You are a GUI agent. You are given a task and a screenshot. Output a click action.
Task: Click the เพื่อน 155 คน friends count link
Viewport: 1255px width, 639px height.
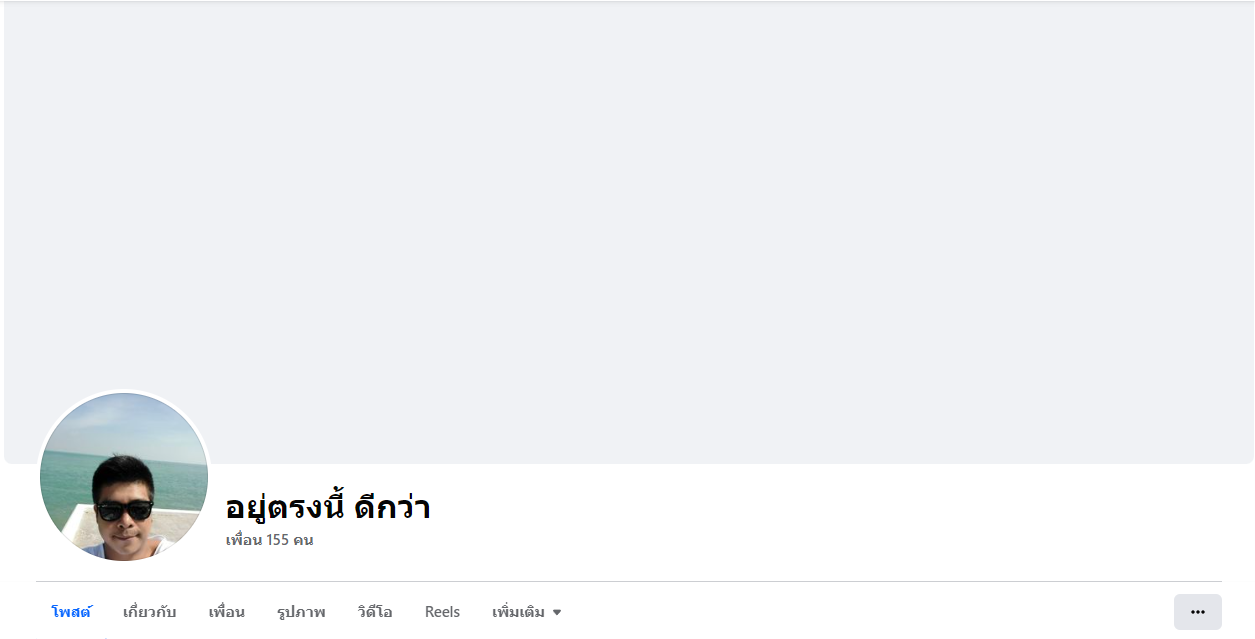[269, 540]
